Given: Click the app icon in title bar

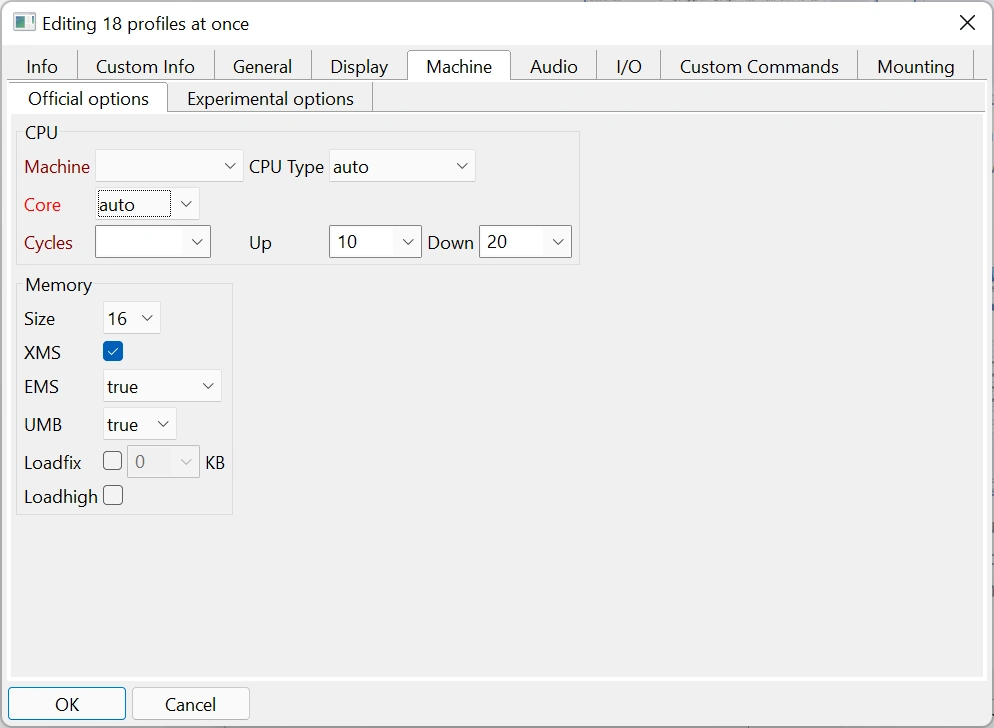Looking at the screenshot, I should point(24,23).
